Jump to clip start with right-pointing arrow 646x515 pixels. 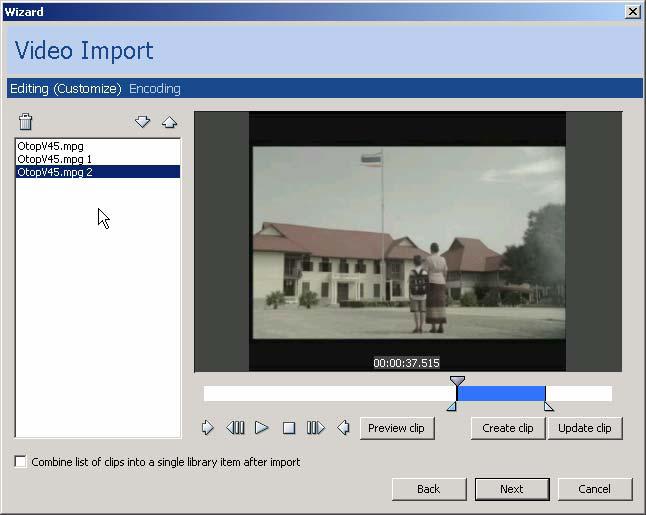(x=208, y=428)
